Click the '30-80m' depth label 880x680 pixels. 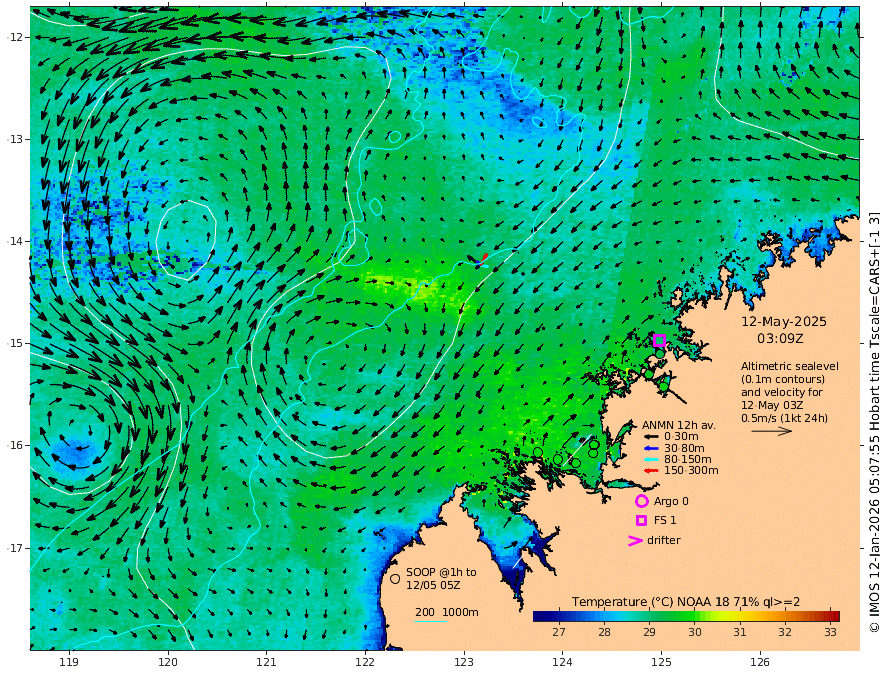(x=684, y=448)
